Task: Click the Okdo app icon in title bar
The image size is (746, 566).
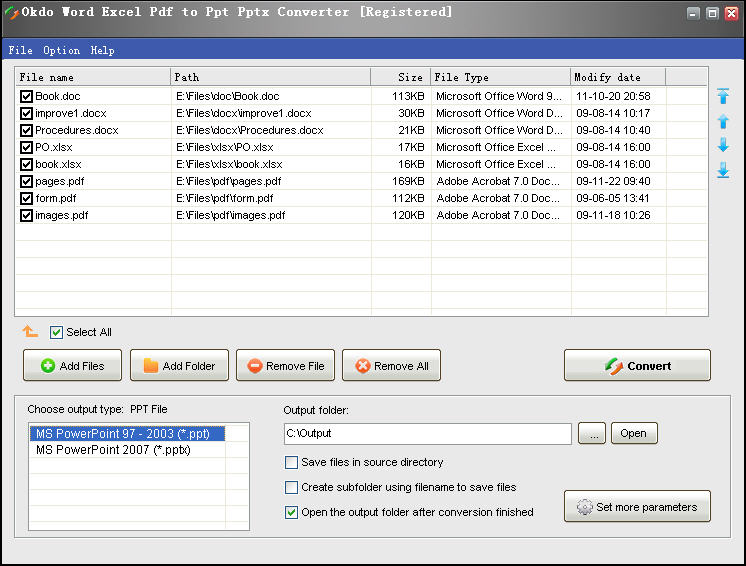Action: click(x=11, y=13)
